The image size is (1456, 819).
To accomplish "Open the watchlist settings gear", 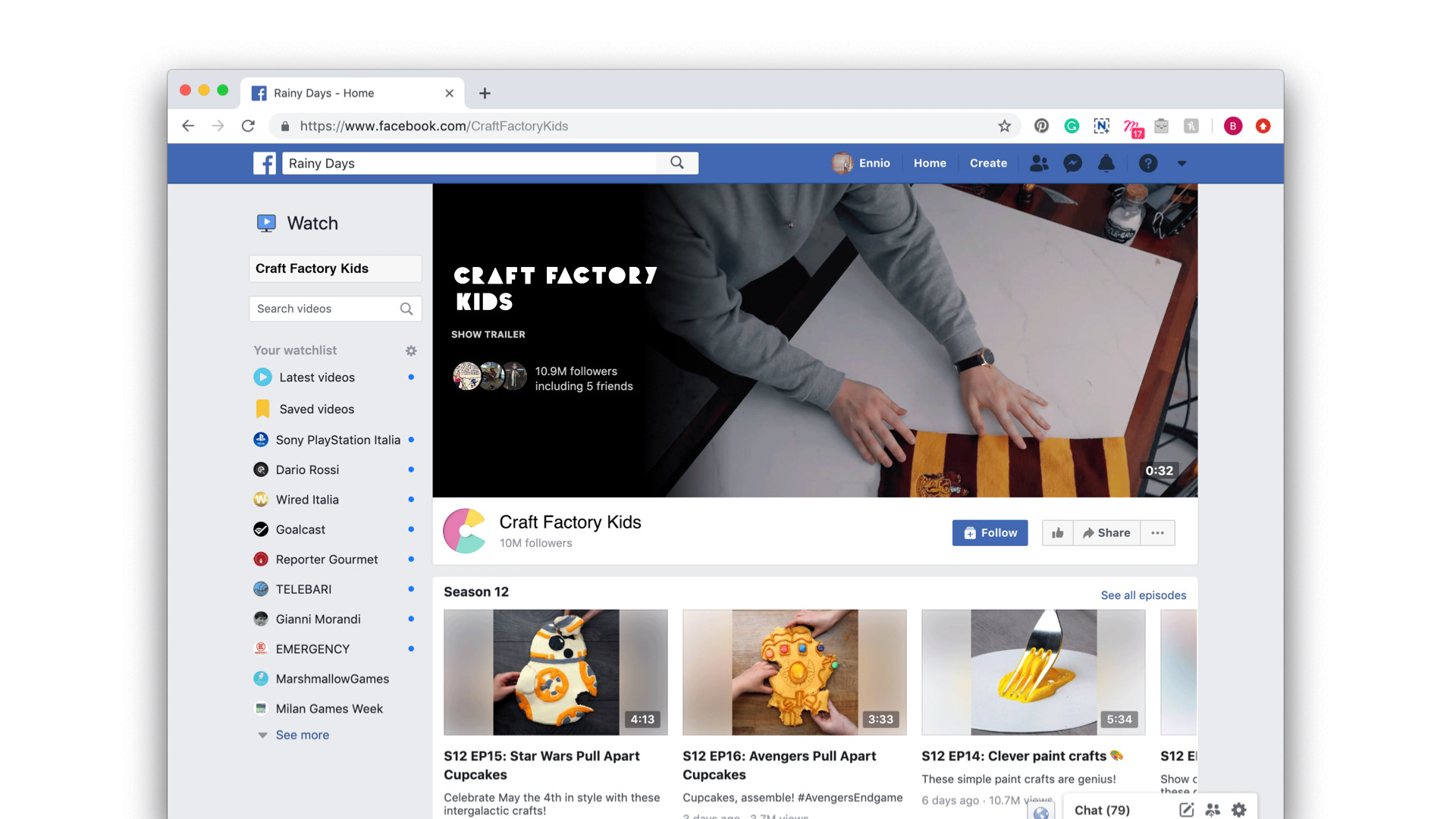I will [x=411, y=350].
